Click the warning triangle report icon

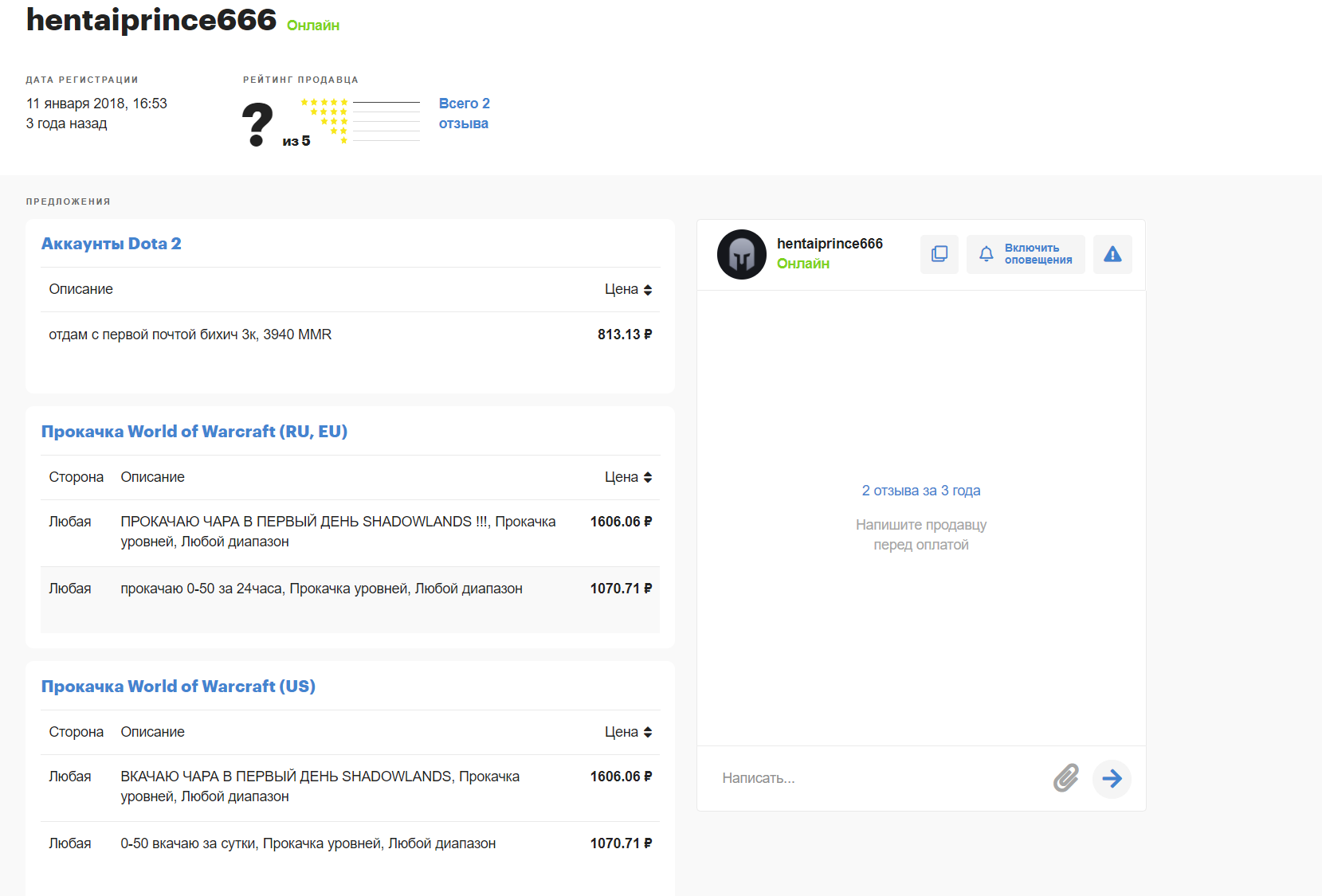click(x=1112, y=254)
